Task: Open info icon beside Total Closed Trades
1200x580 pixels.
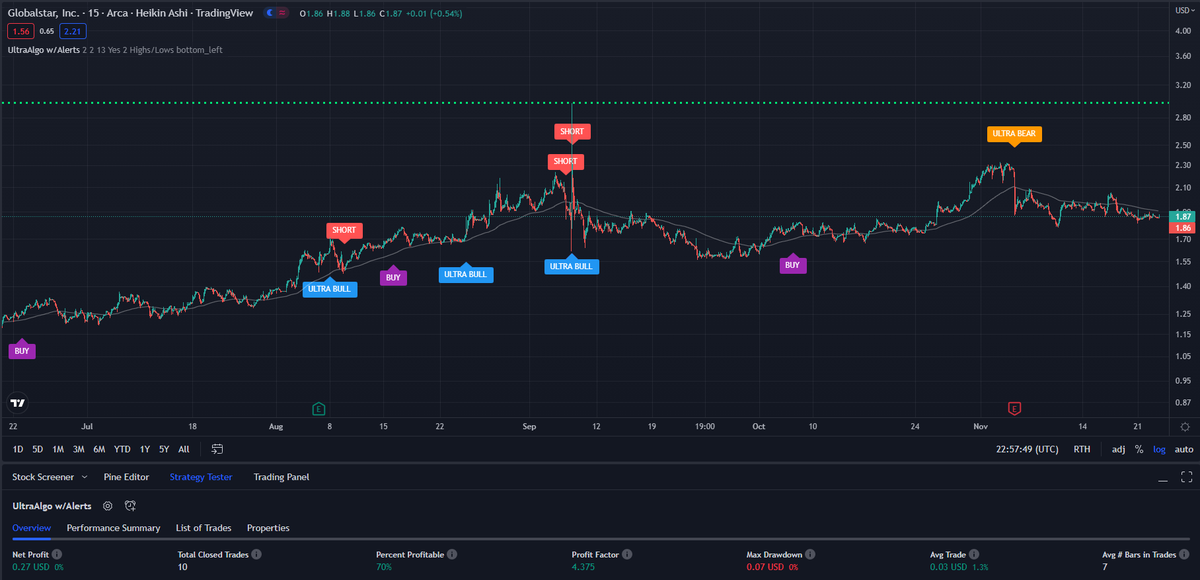Action: pos(256,553)
